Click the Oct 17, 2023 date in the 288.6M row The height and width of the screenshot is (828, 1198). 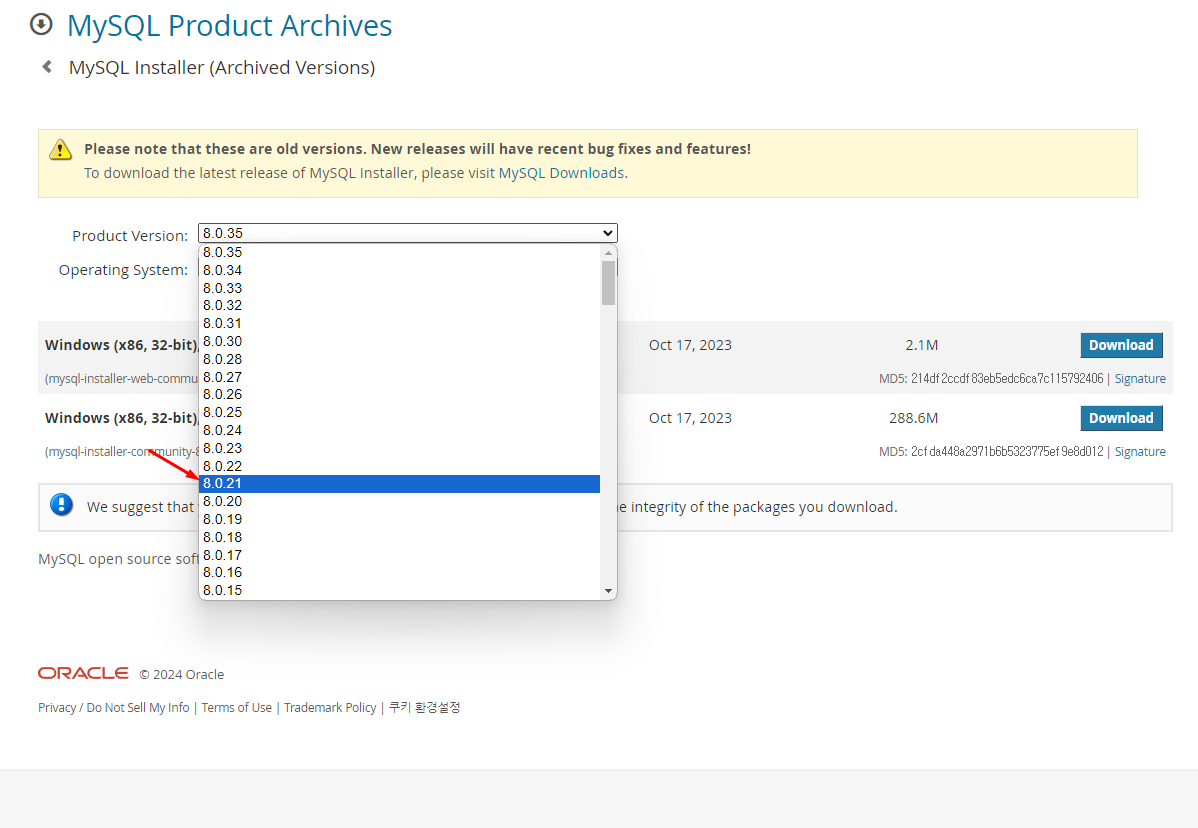(x=690, y=419)
